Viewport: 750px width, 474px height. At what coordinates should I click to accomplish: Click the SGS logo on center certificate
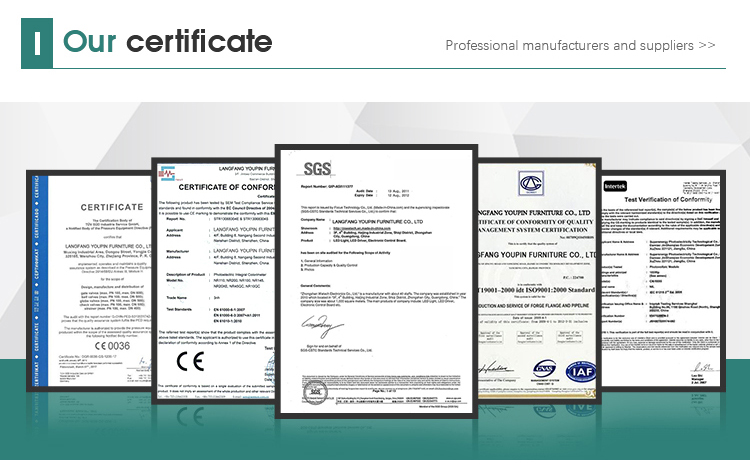317,169
